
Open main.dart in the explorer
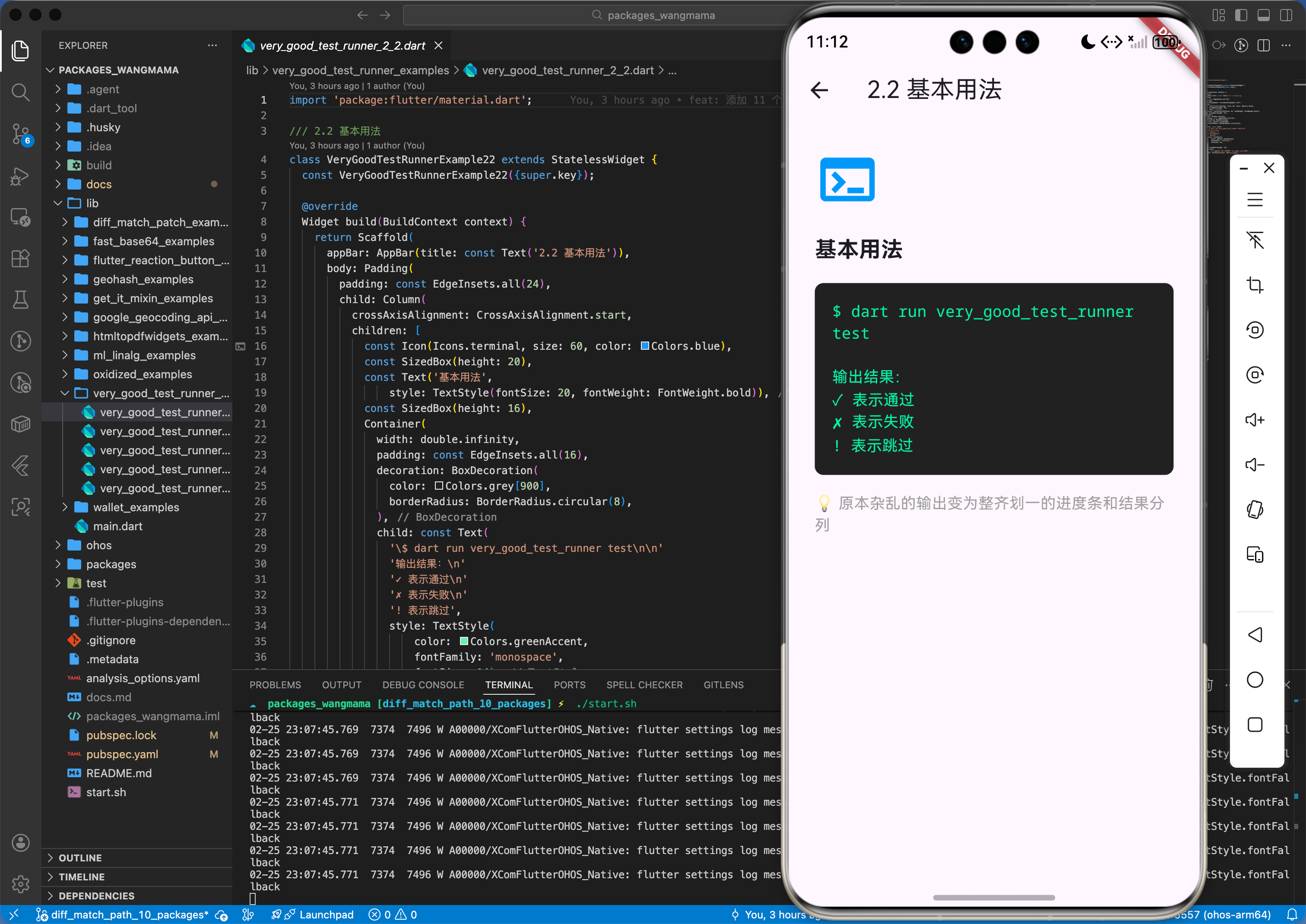click(x=117, y=526)
